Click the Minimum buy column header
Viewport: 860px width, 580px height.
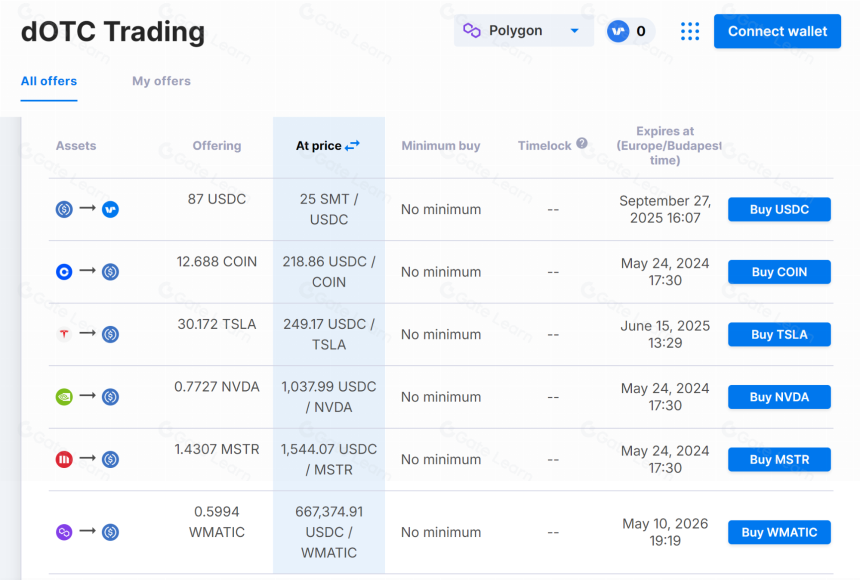tap(441, 146)
